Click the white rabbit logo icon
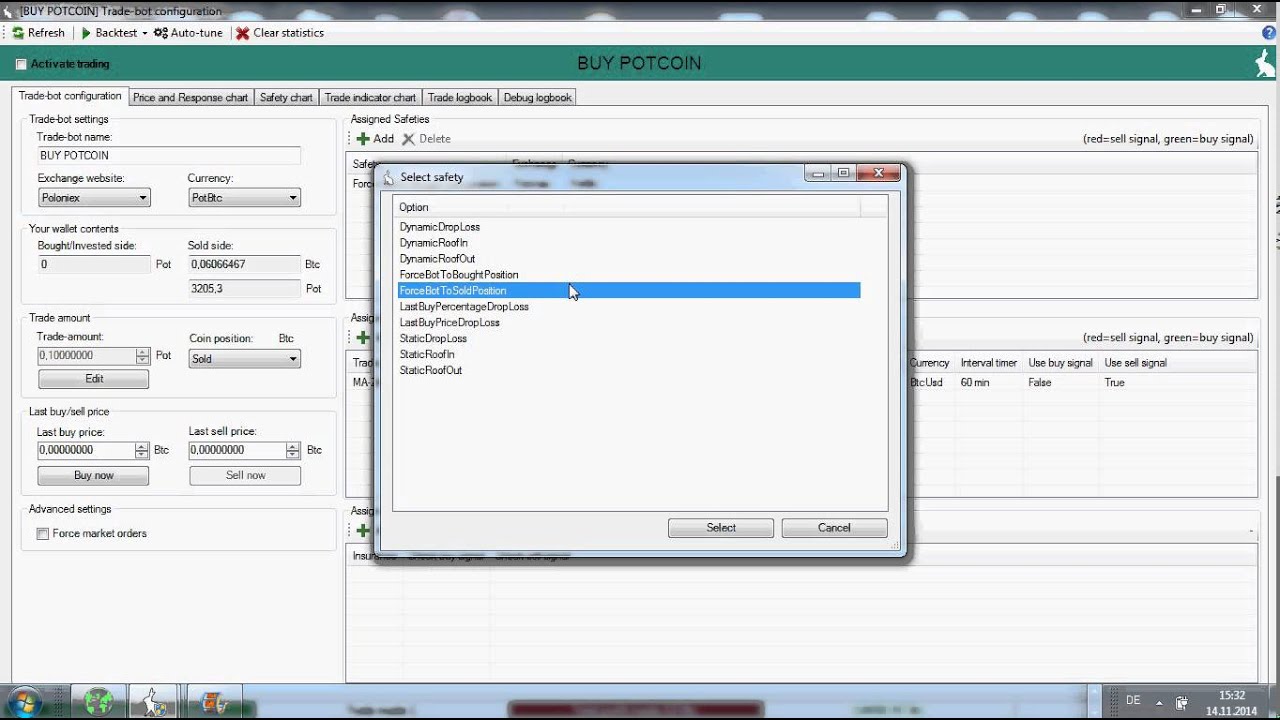This screenshot has width=1280, height=720. (x=1265, y=63)
